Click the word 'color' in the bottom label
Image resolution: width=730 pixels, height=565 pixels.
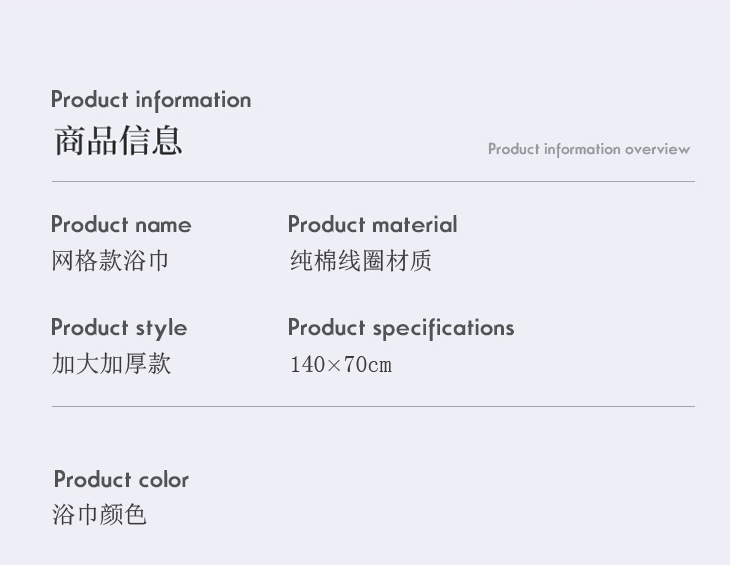coord(164,480)
